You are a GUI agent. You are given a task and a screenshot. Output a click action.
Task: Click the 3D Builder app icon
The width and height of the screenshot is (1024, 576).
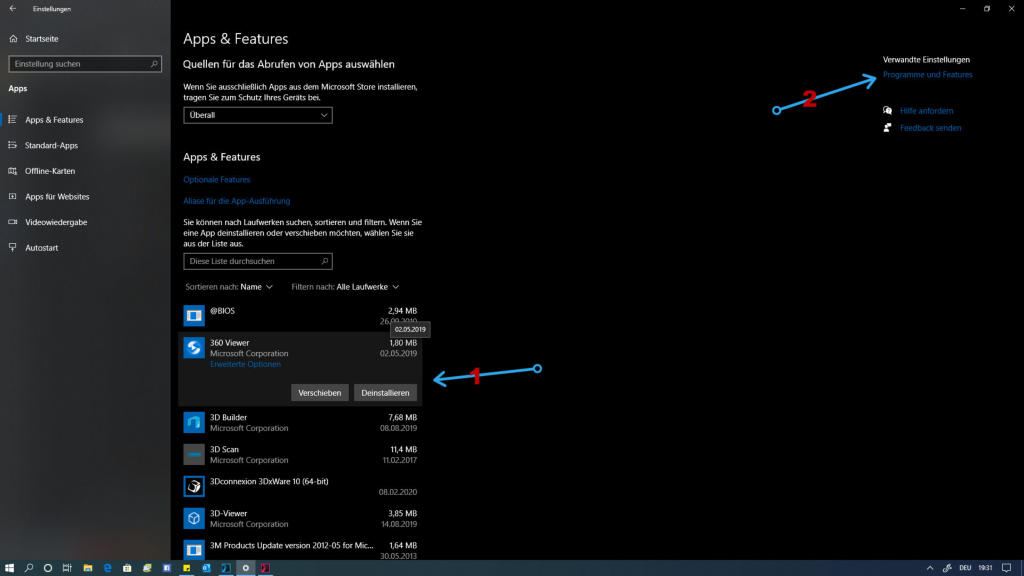[194, 423]
